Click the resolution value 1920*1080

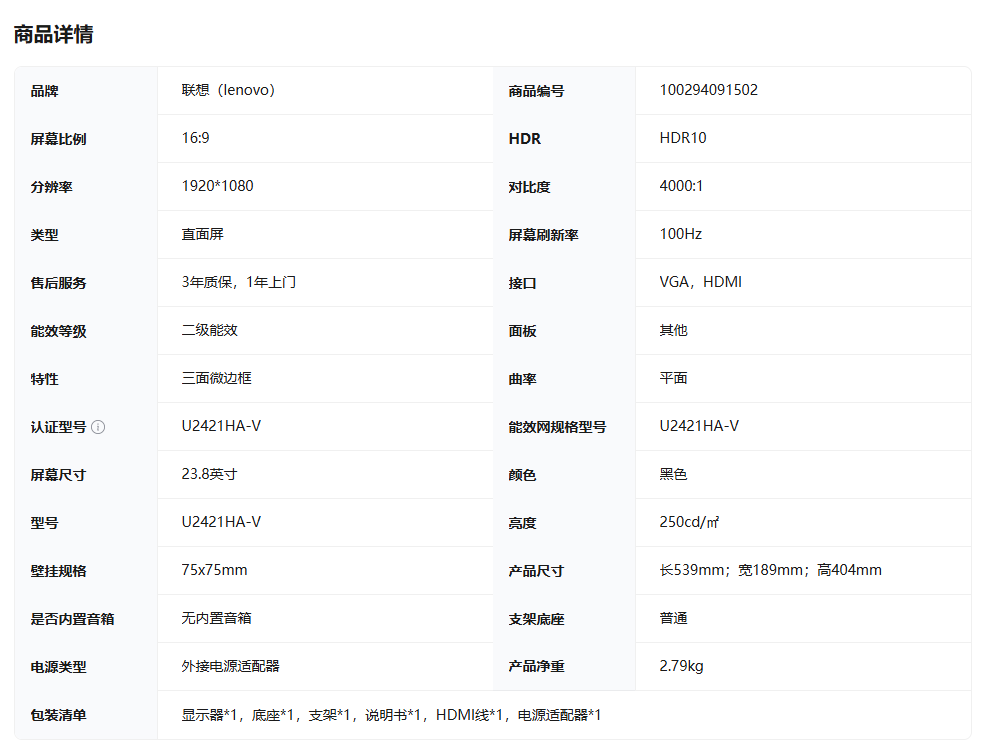(216, 187)
